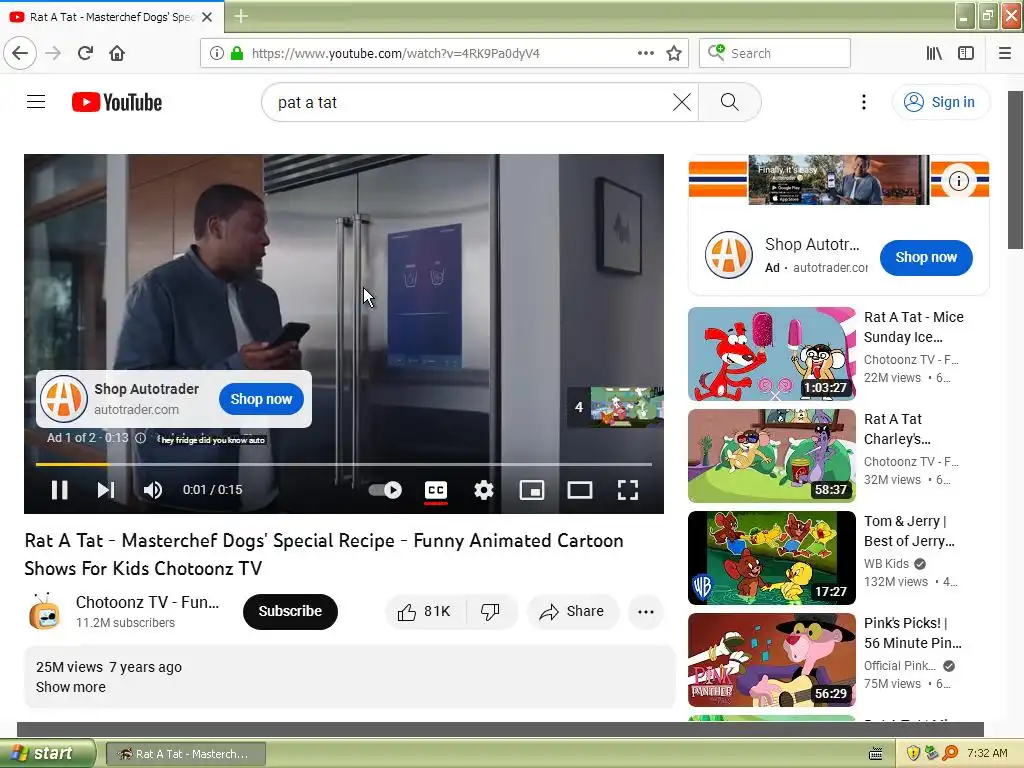
Task: Open the browser home page
Action: (117, 53)
